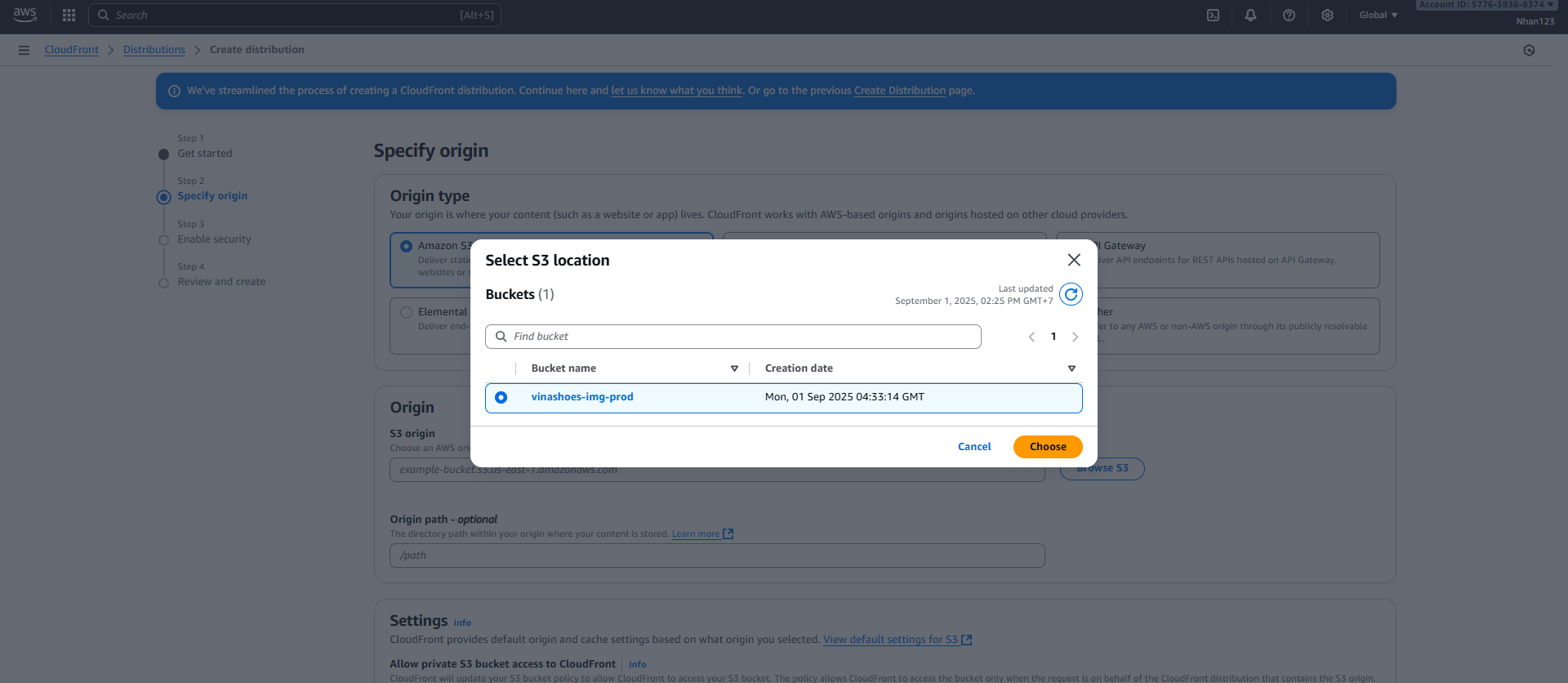Open the Help panel icon
1568x683 pixels.
[x=1290, y=15]
